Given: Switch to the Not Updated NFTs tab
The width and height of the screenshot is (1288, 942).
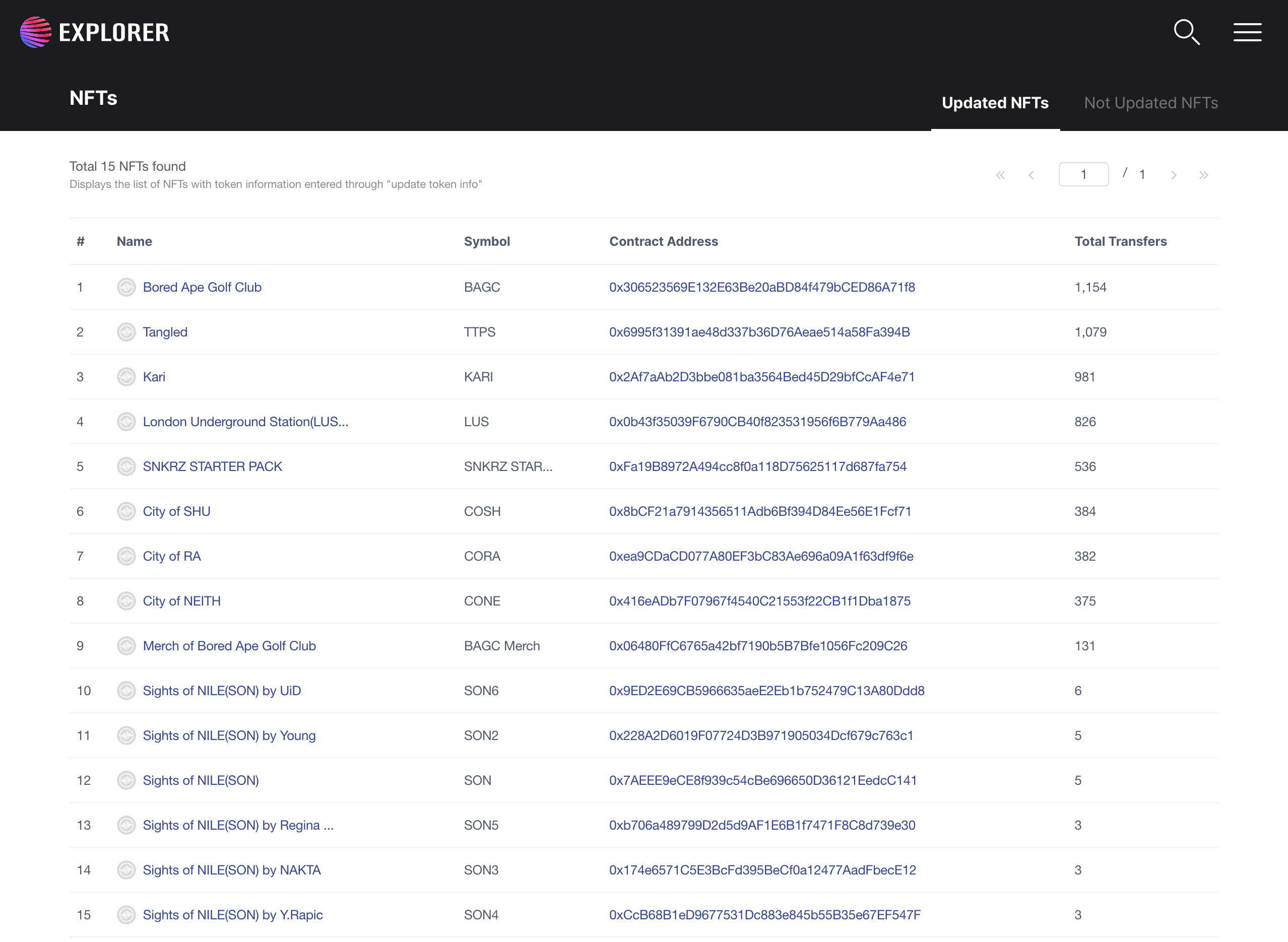Looking at the screenshot, I should [1150, 103].
